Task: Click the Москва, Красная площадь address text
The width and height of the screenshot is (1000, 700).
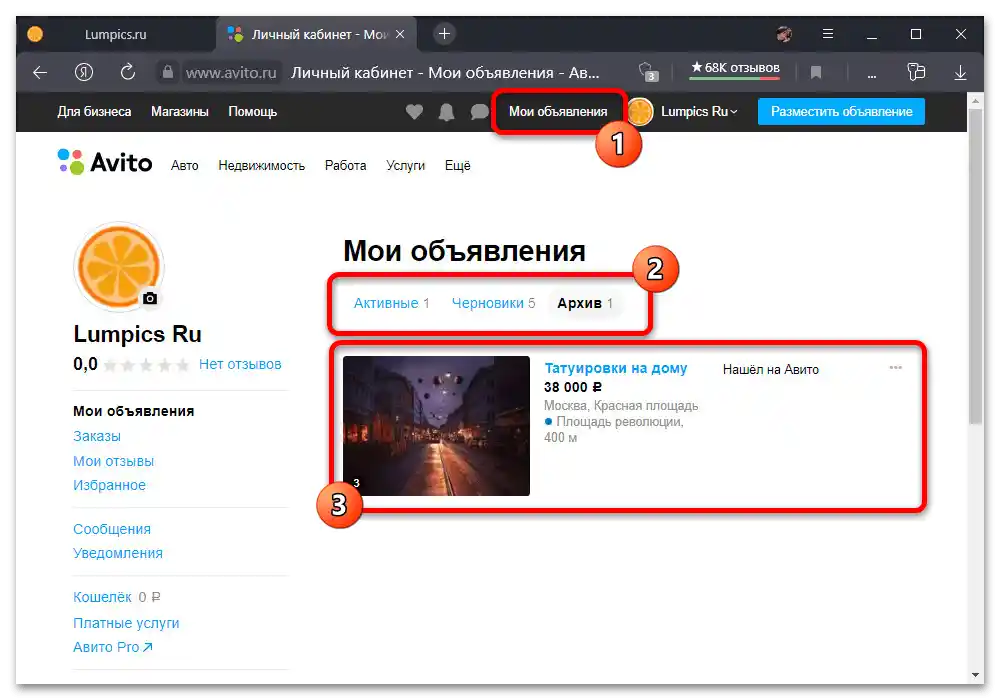Action: tap(621, 405)
